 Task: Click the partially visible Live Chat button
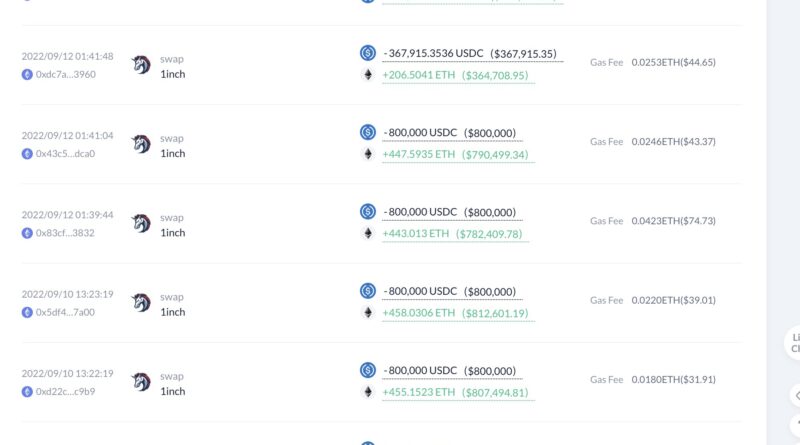point(793,343)
